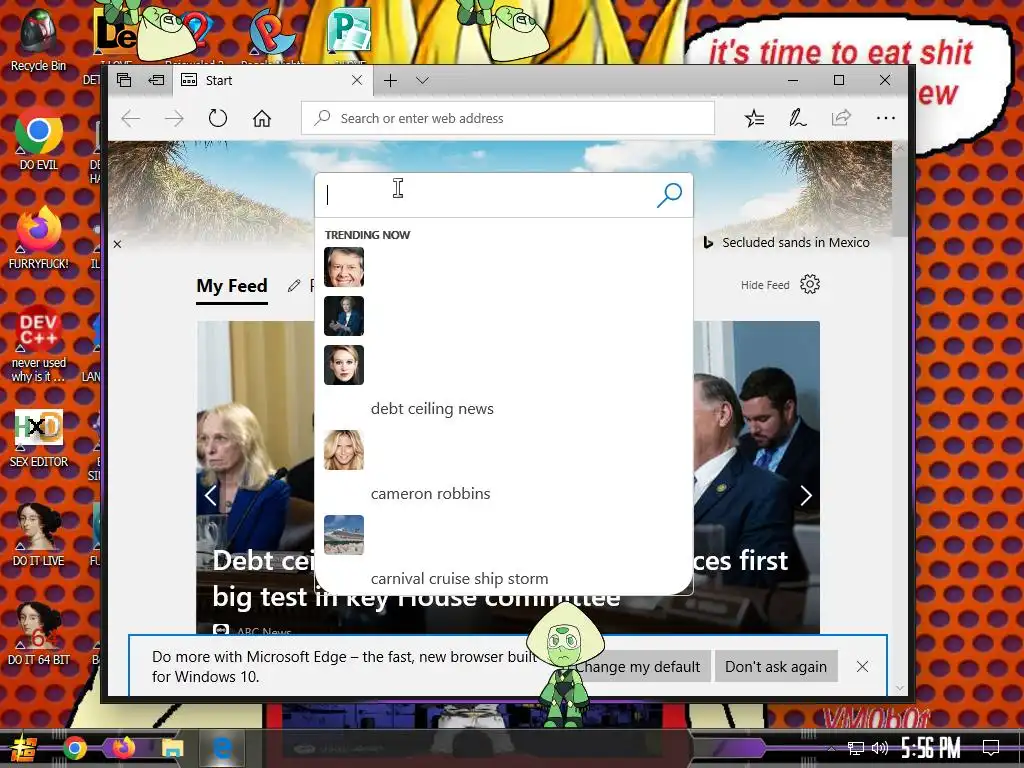Select trending thumbnail of person in dark suit
This screenshot has width=1024, height=768.
(x=344, y=316)
